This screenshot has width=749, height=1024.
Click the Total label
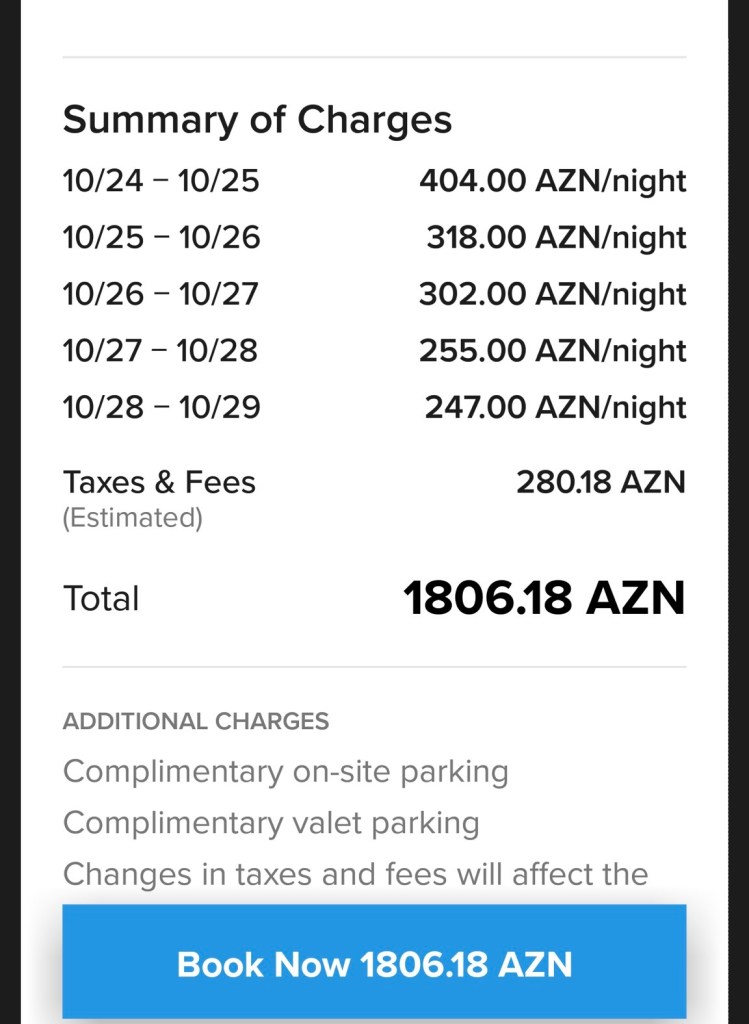[x=101, y=599]
